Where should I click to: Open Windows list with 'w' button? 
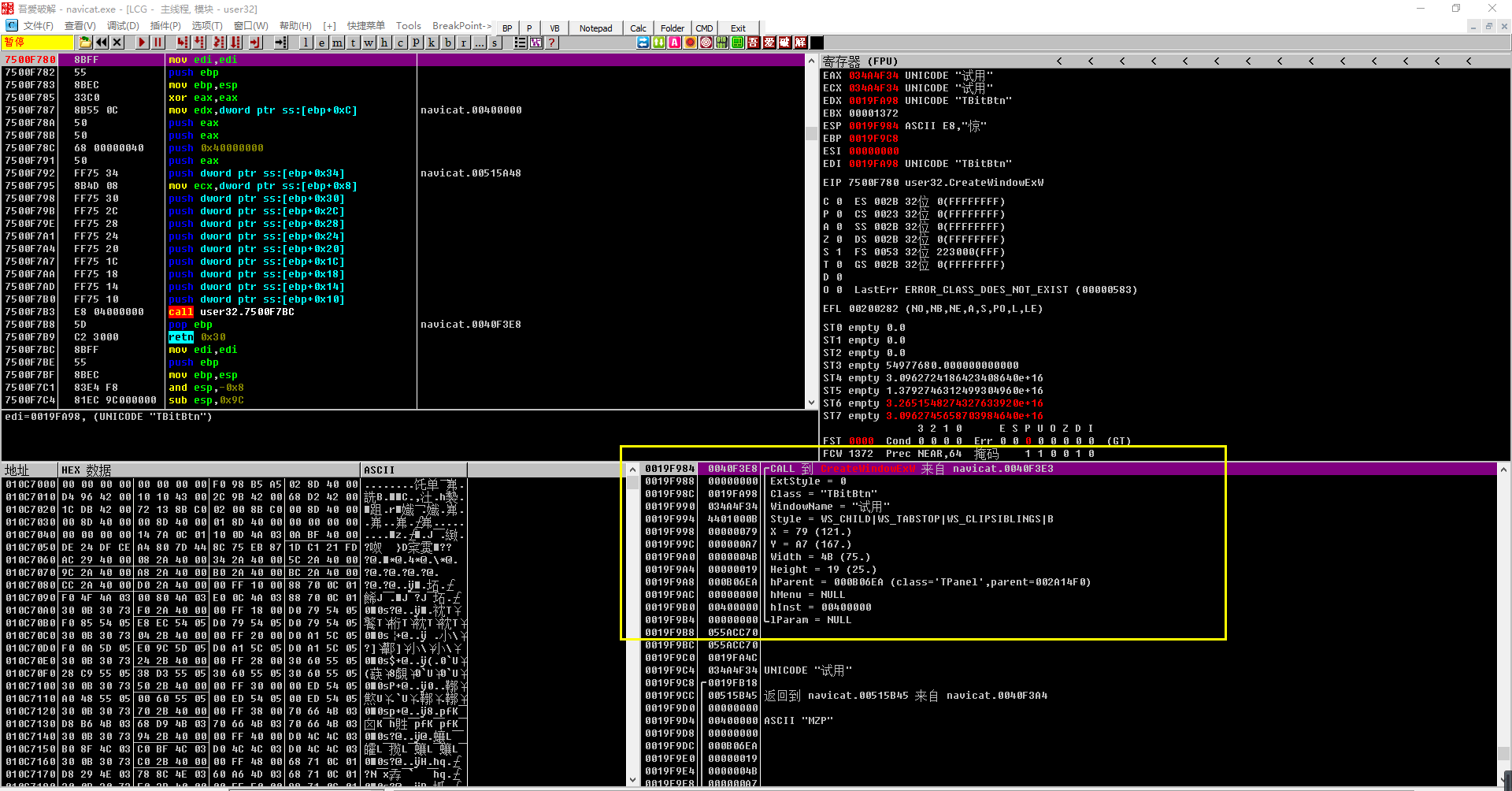pos(369,43)
